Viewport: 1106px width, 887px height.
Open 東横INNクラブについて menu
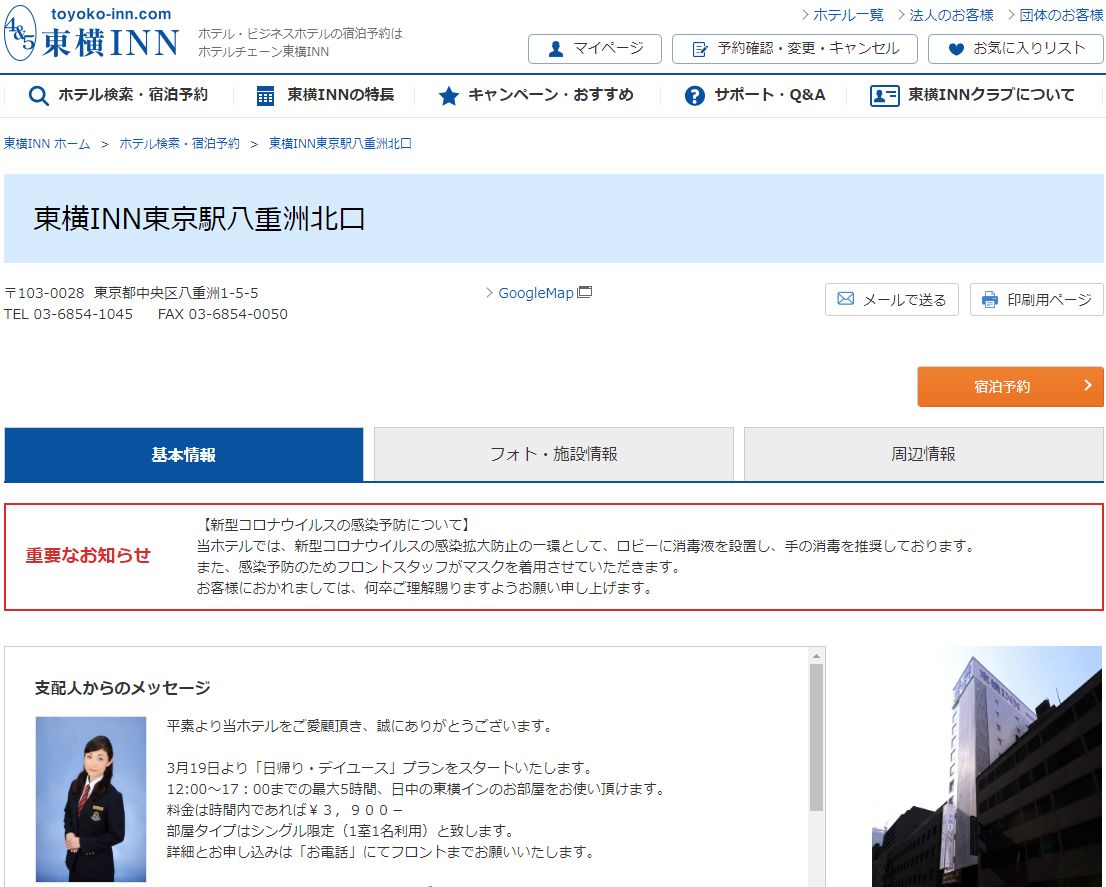(973, 95)
